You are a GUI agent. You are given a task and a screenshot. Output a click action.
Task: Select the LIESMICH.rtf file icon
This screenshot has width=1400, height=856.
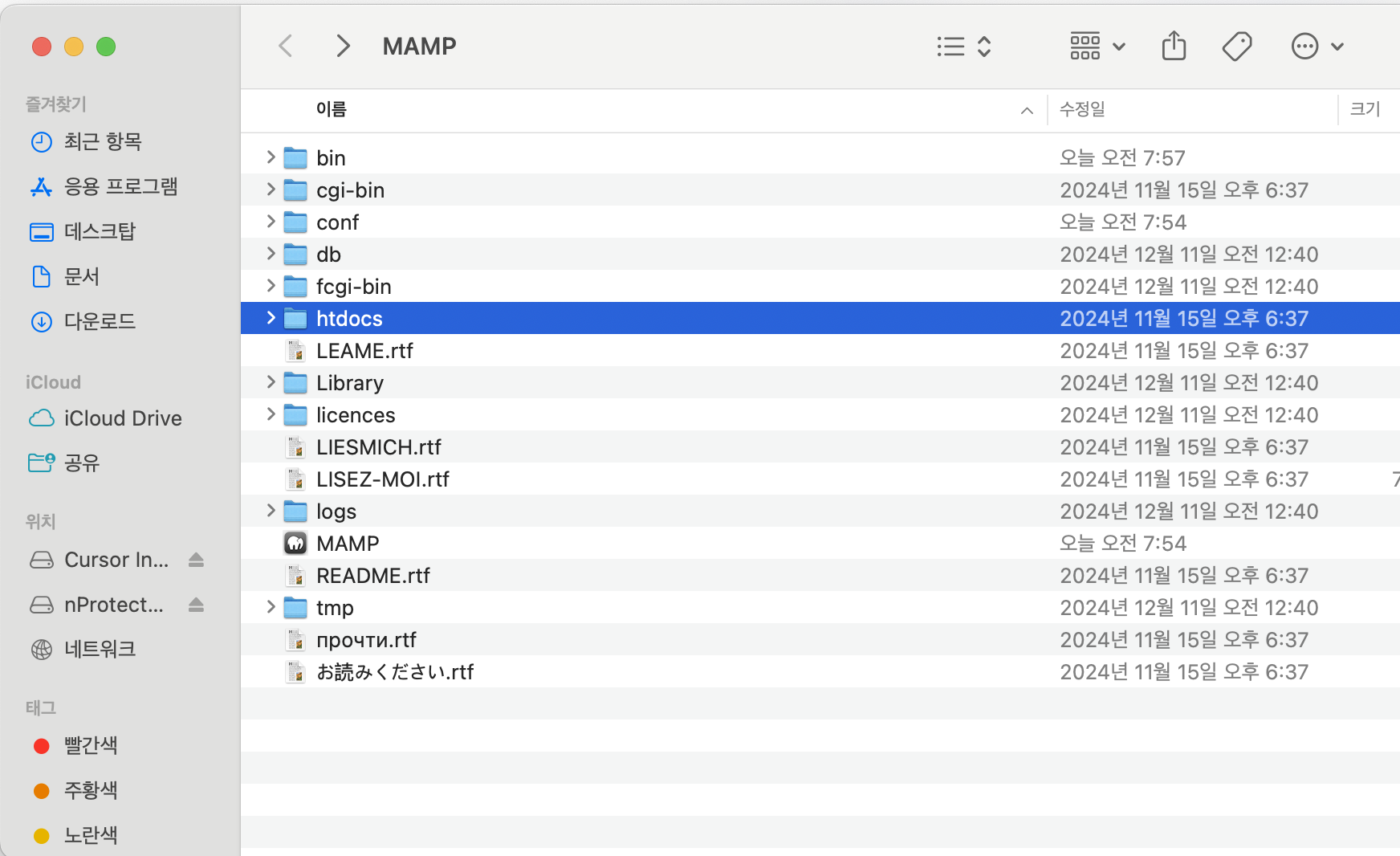point(295,447)
